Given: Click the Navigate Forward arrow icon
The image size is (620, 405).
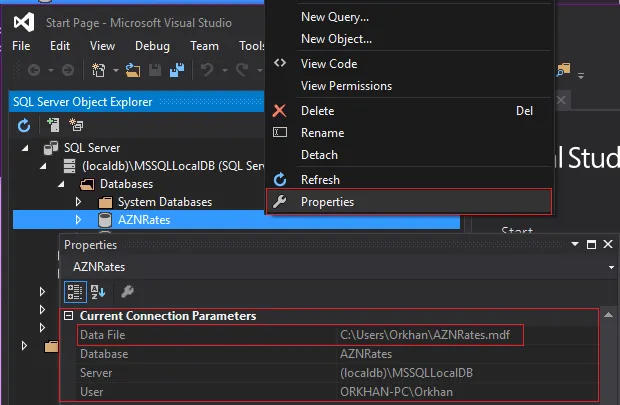Looking at the screenshot, I should (x=68, y=70).
